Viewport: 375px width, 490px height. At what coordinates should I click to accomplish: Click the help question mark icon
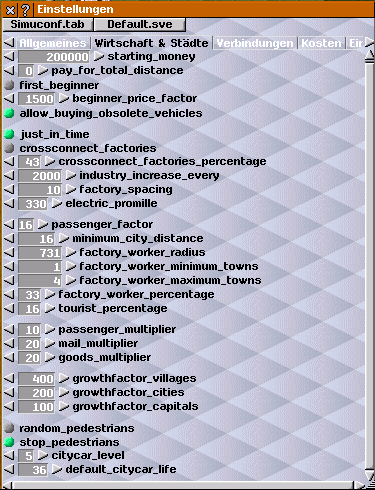click(x=25, y=10)
